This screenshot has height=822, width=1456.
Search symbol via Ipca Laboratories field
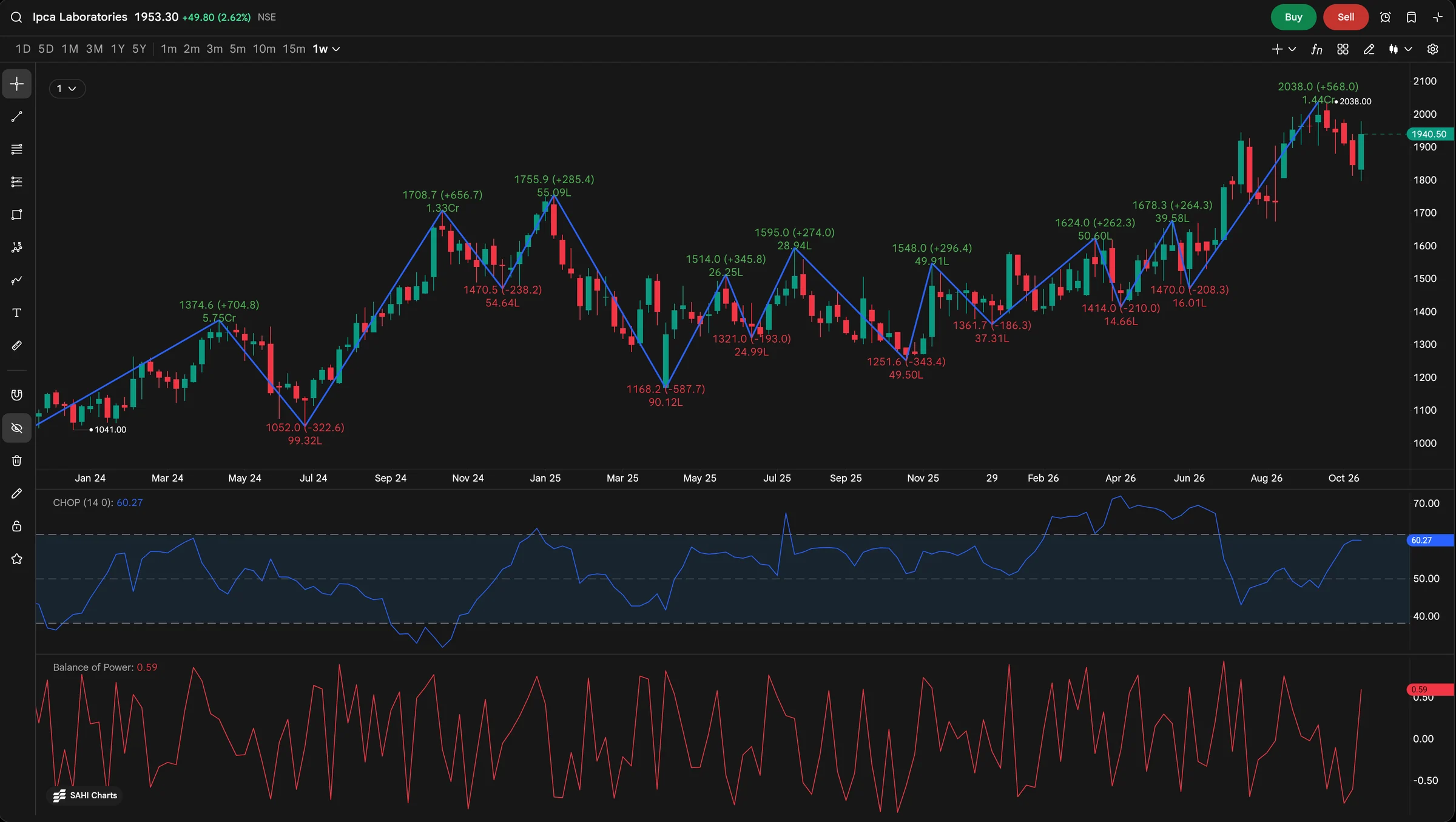coord(80,17)
